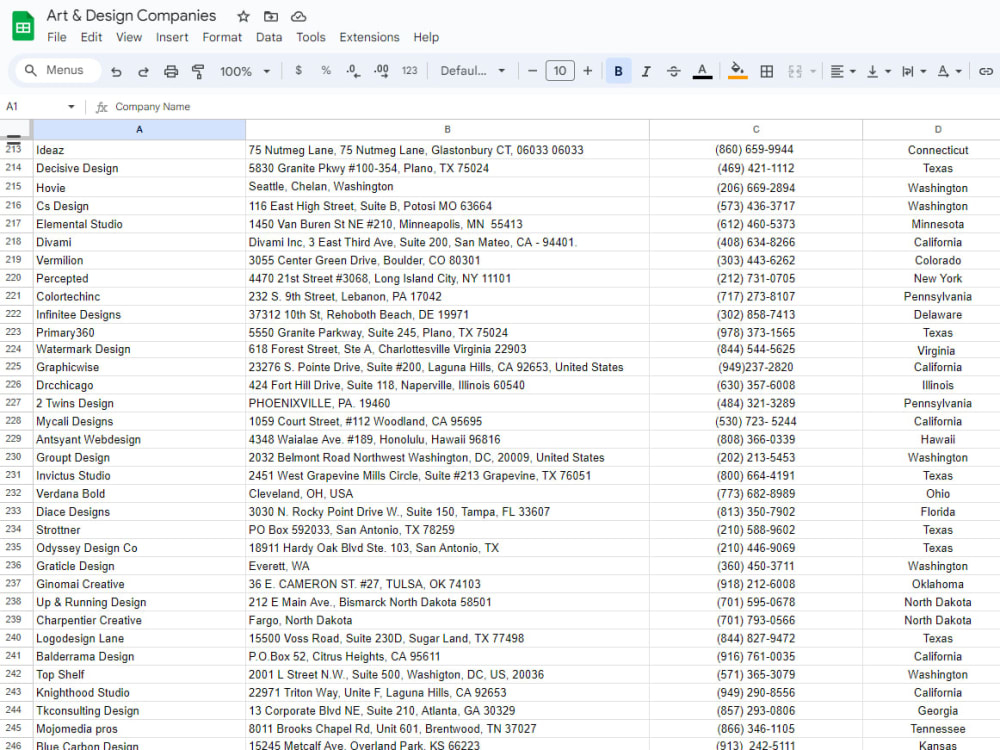The height and width of the screenshot is (750, 1000).
Task: Click phone cell '(916) 761-0035'
Action: click(x=756, y=656)
